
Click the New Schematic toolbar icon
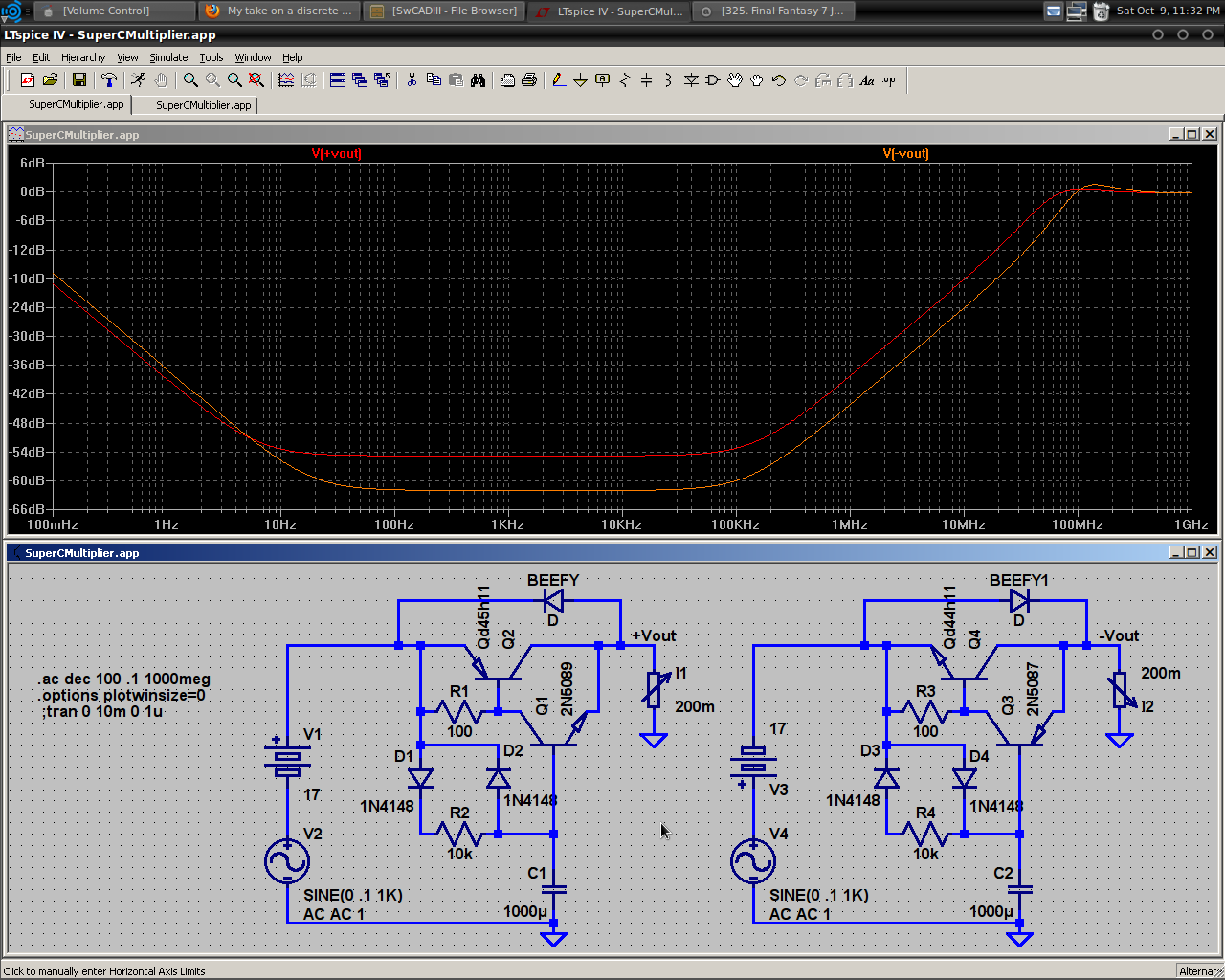[28, 80]
